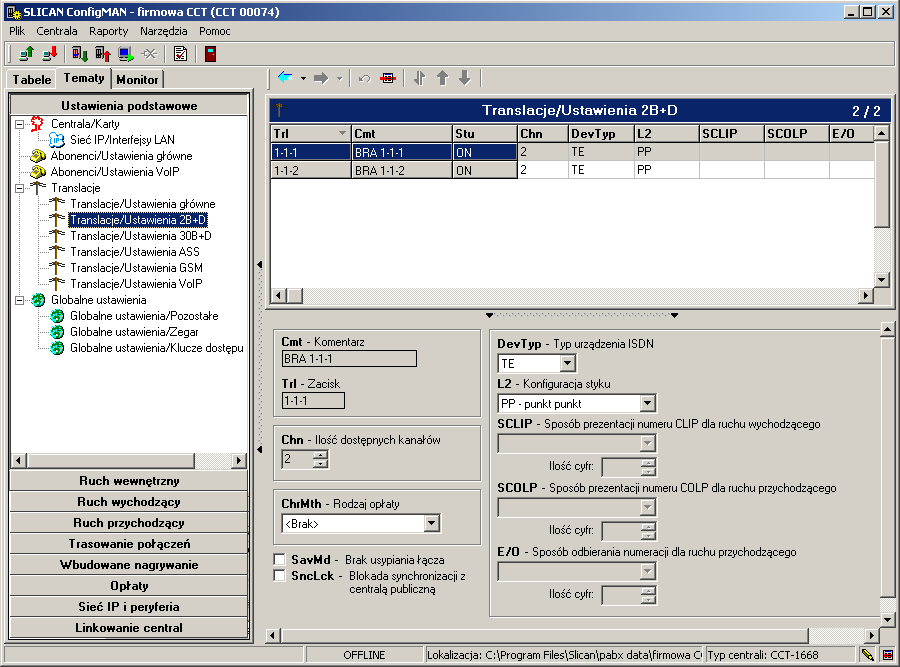Collapse the Centrala/Karty tree node
The height and width of the screenshot is (667, 900).
[20, 124]
